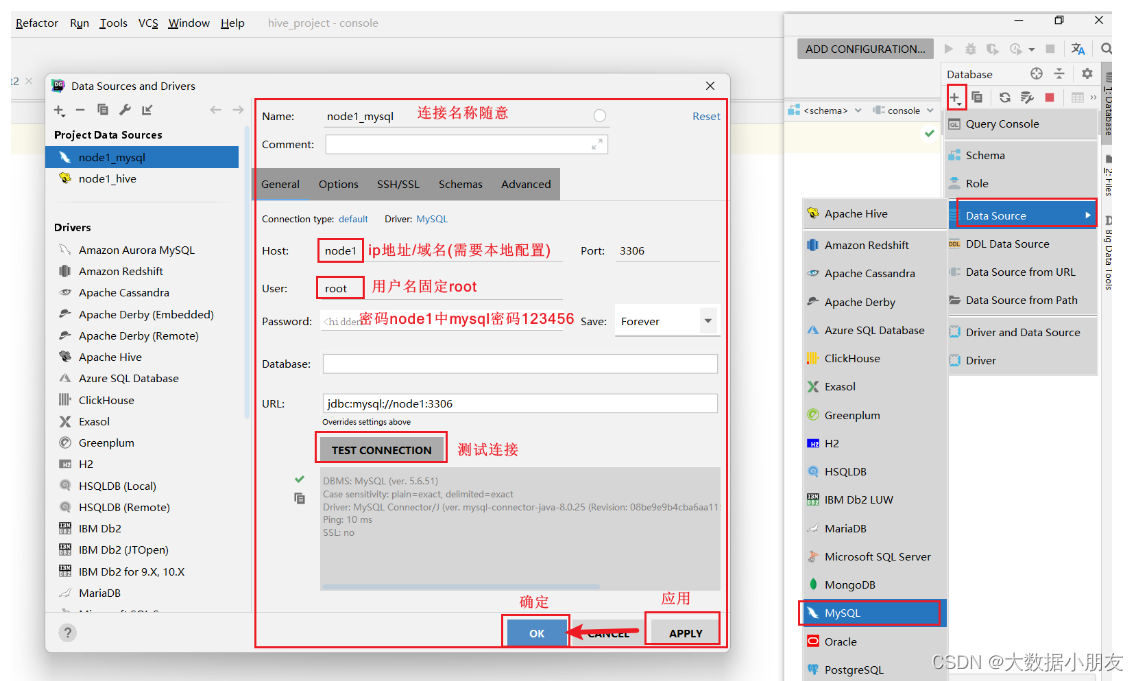Click the Connection type default link
1139x681 pixels.
(353, 219)
